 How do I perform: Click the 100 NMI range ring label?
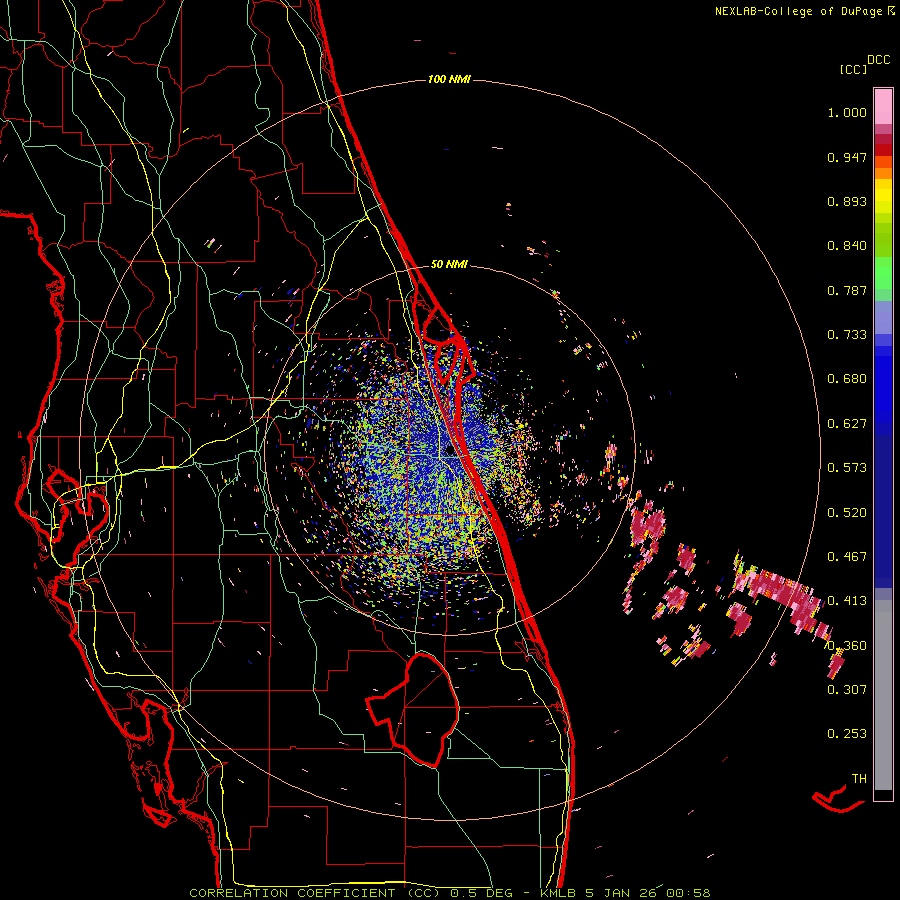(449, 79)
